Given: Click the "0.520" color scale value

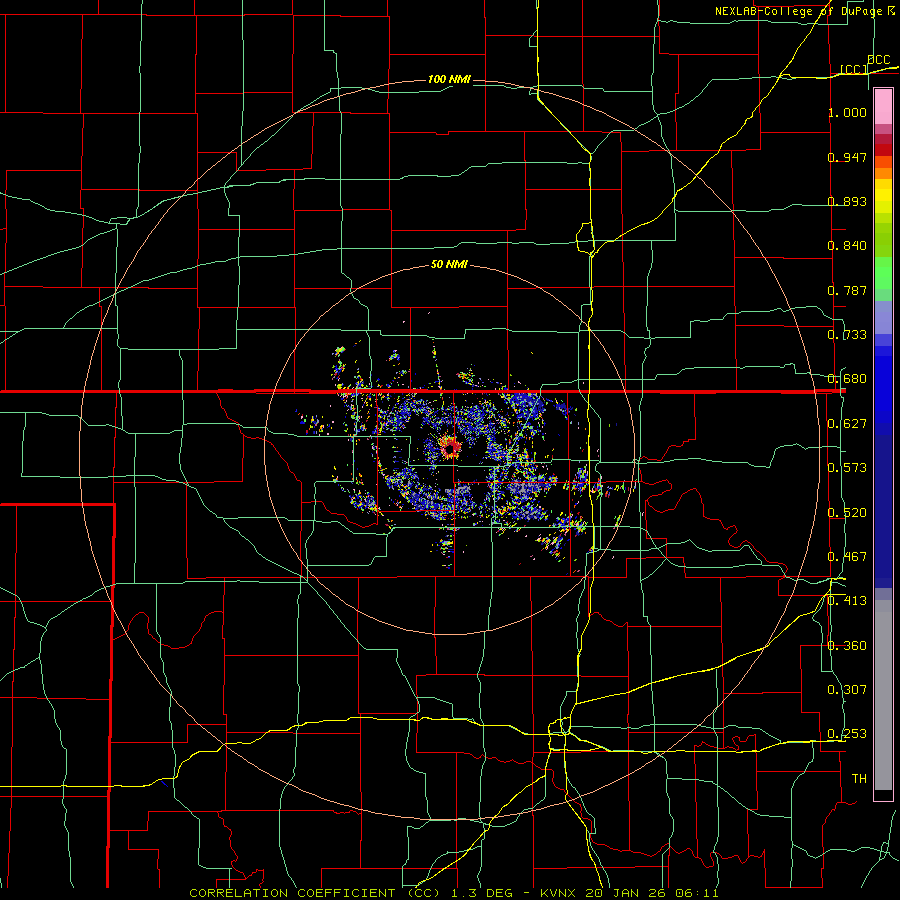Looking at the screenshot, I should pyautogui.click(x=847, y=513).
